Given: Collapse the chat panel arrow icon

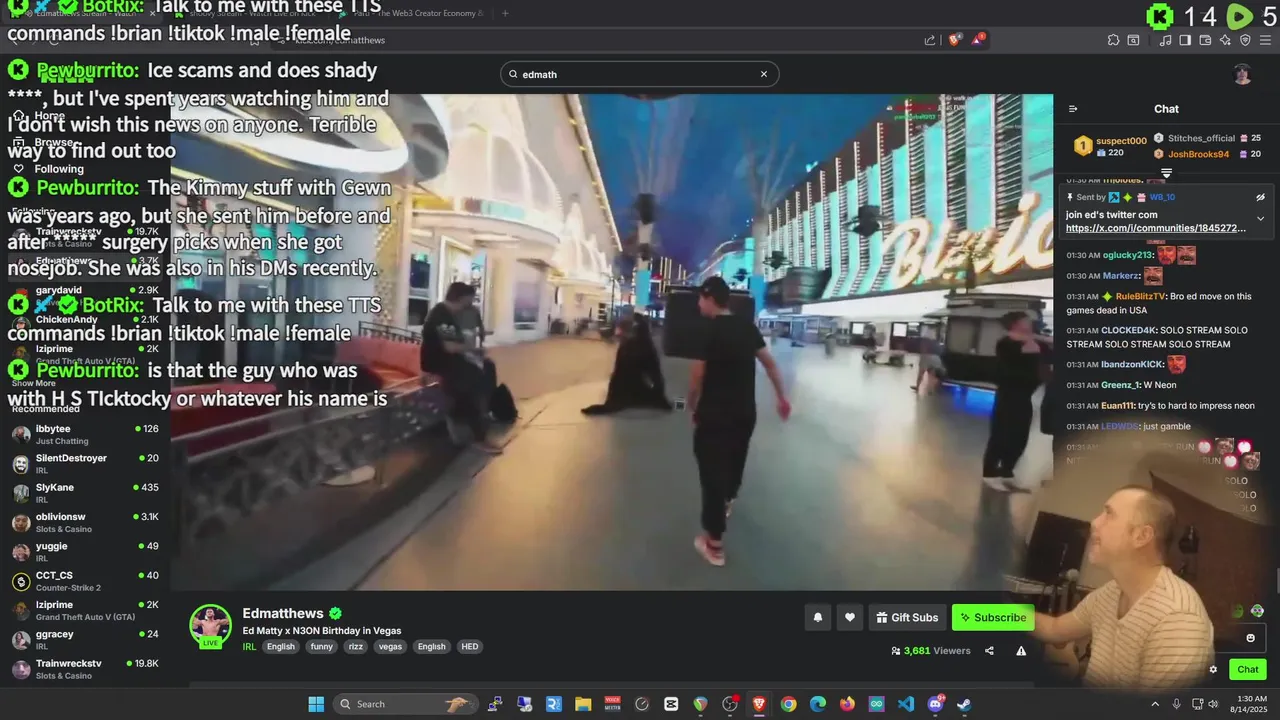Looking at the screenshot, I should (x=1073, y=109).
